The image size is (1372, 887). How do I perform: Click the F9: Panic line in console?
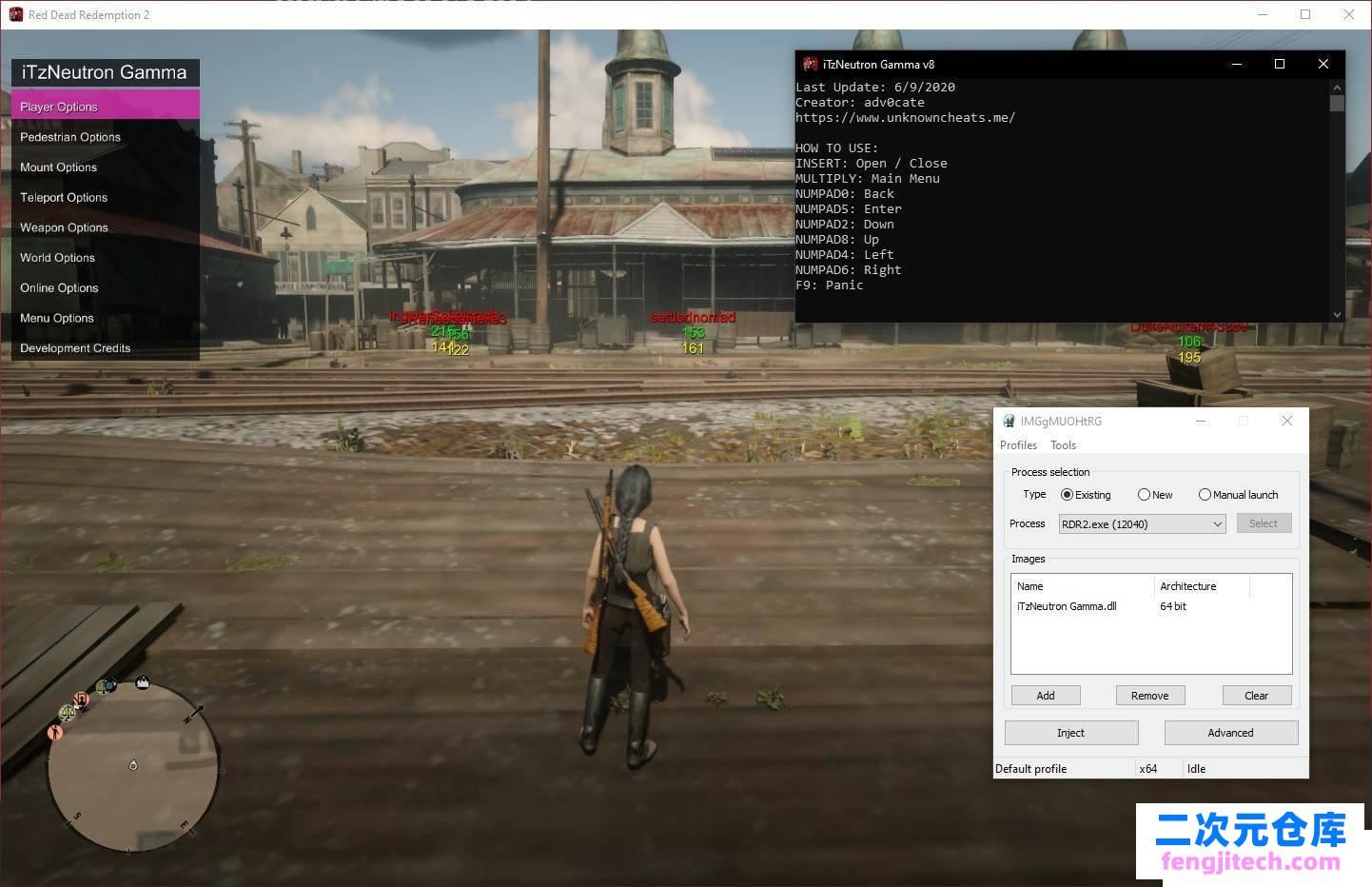point(830,286)
